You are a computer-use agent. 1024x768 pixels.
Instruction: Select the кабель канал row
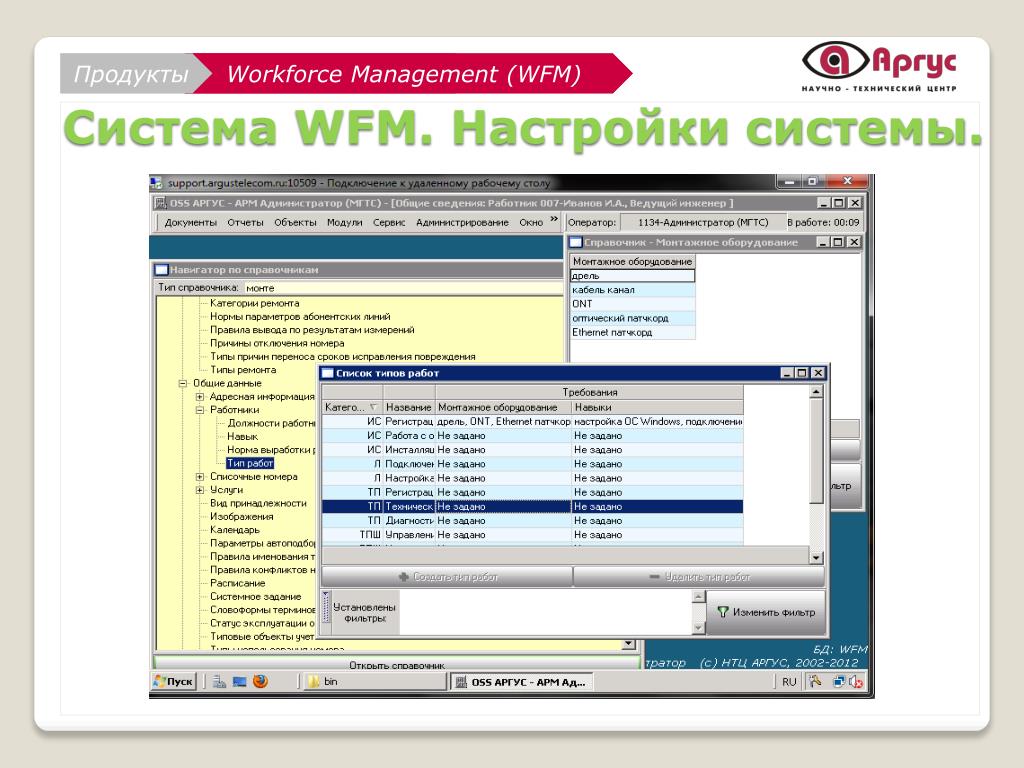tap(632, 290)
